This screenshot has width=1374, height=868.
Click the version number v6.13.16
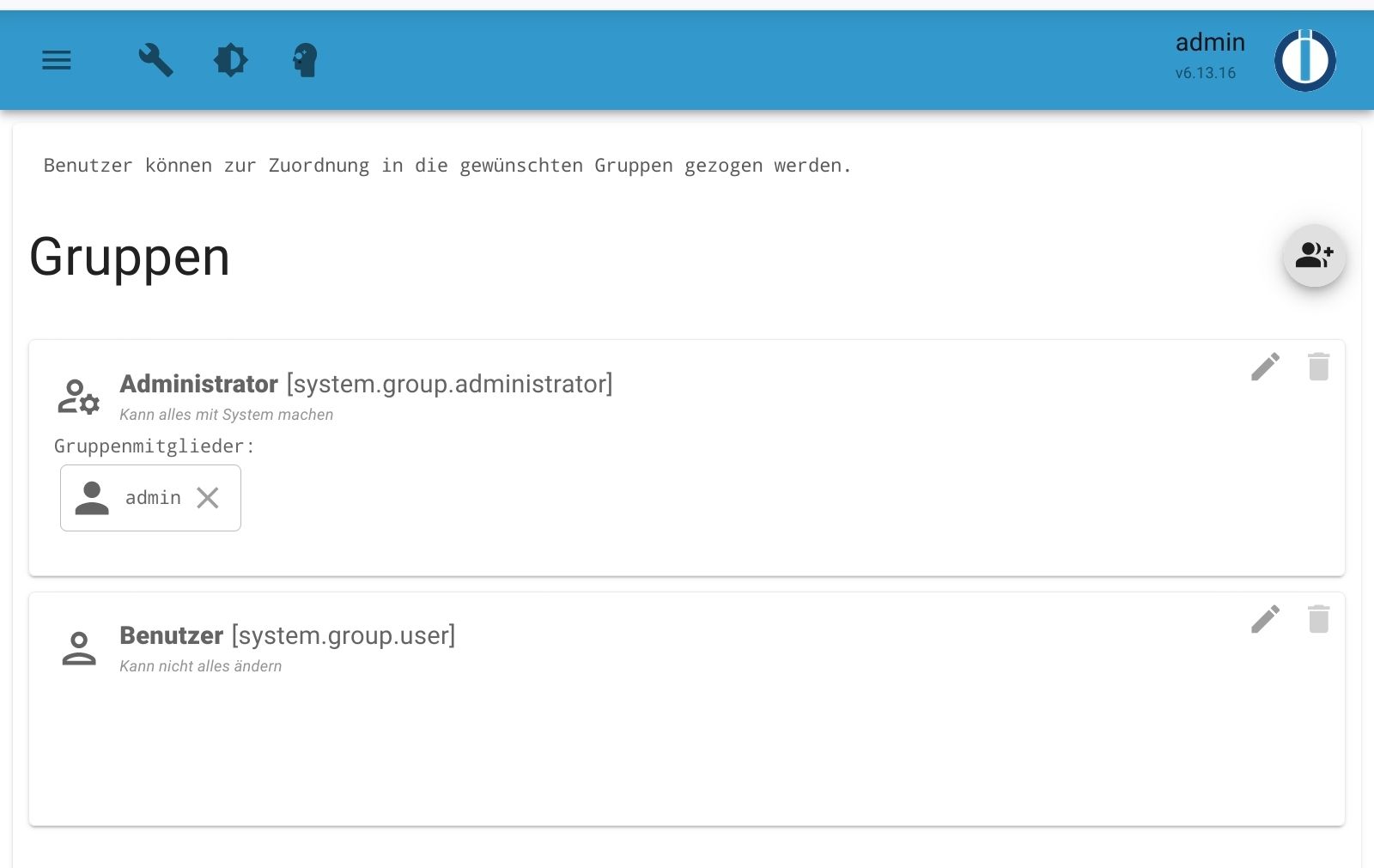click(1205, 73)
